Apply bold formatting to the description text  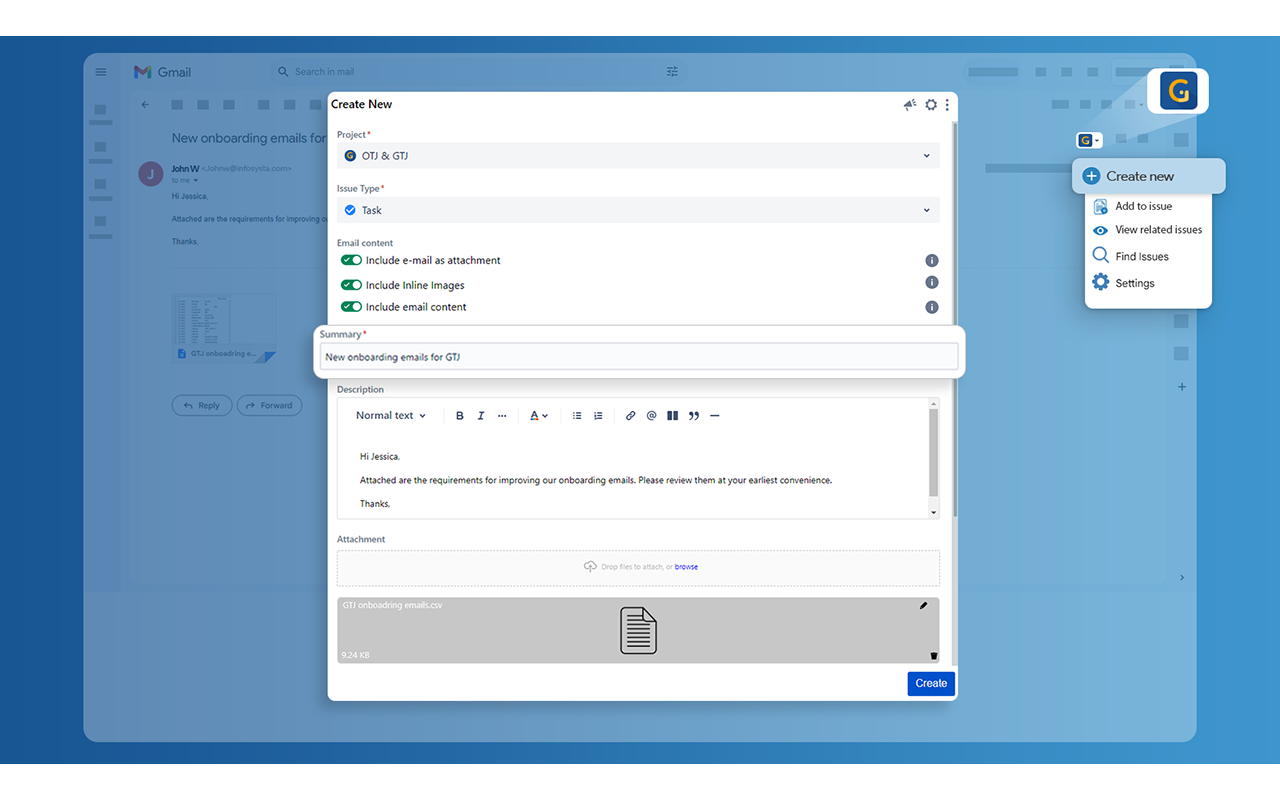click(x=459, y=415)
